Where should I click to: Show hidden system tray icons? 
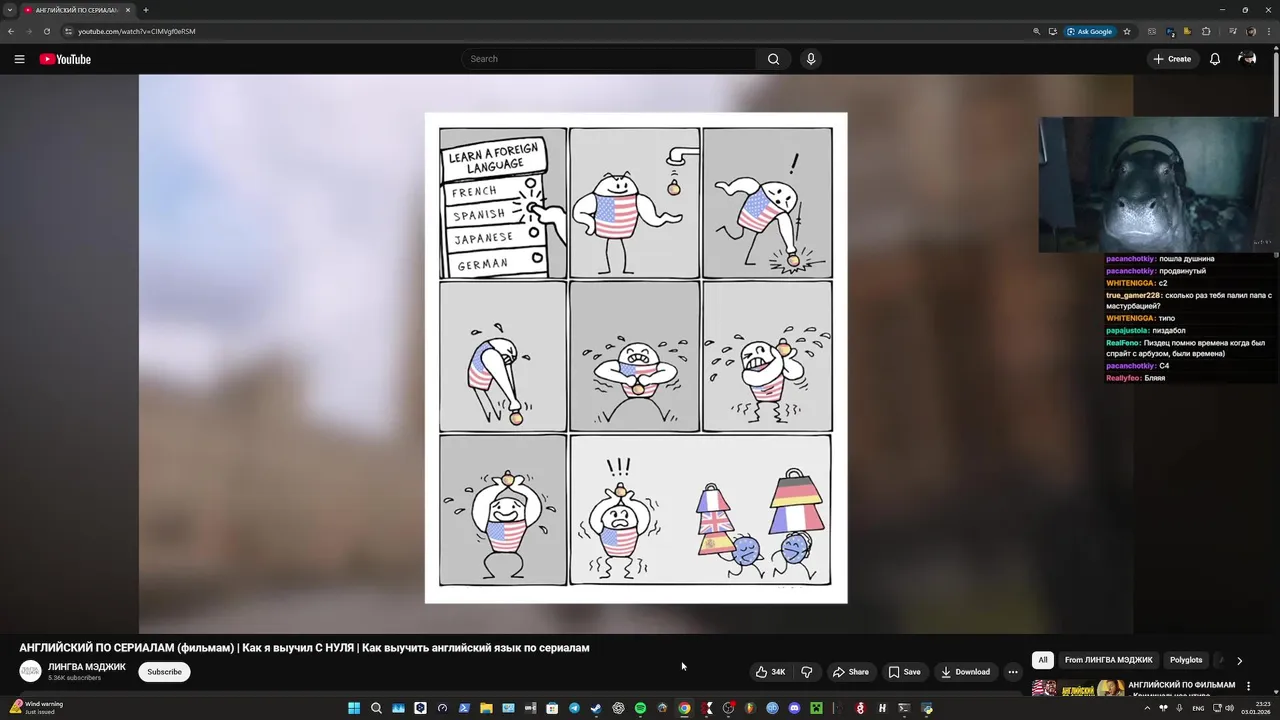(1147, 708)
